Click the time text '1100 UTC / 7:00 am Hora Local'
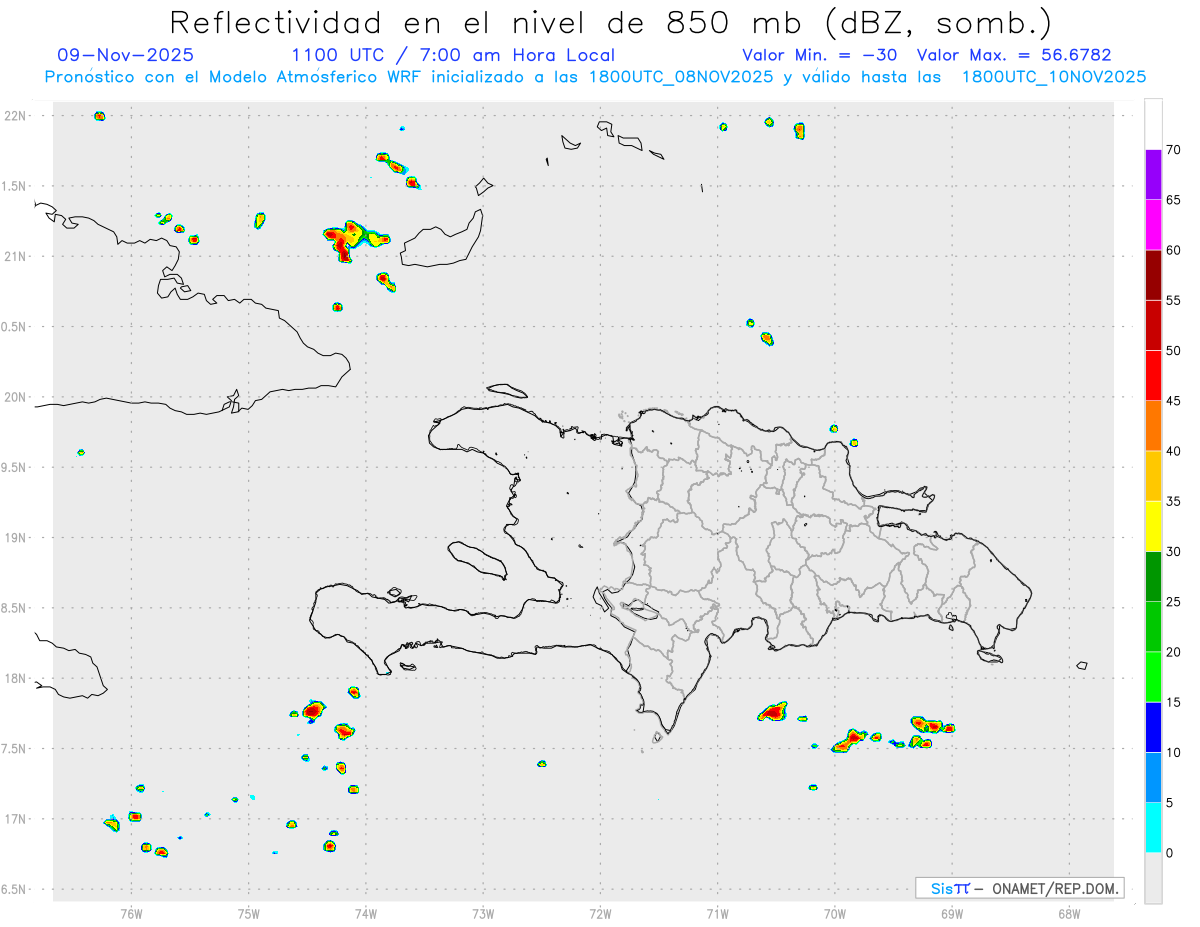 click(453, 56)
